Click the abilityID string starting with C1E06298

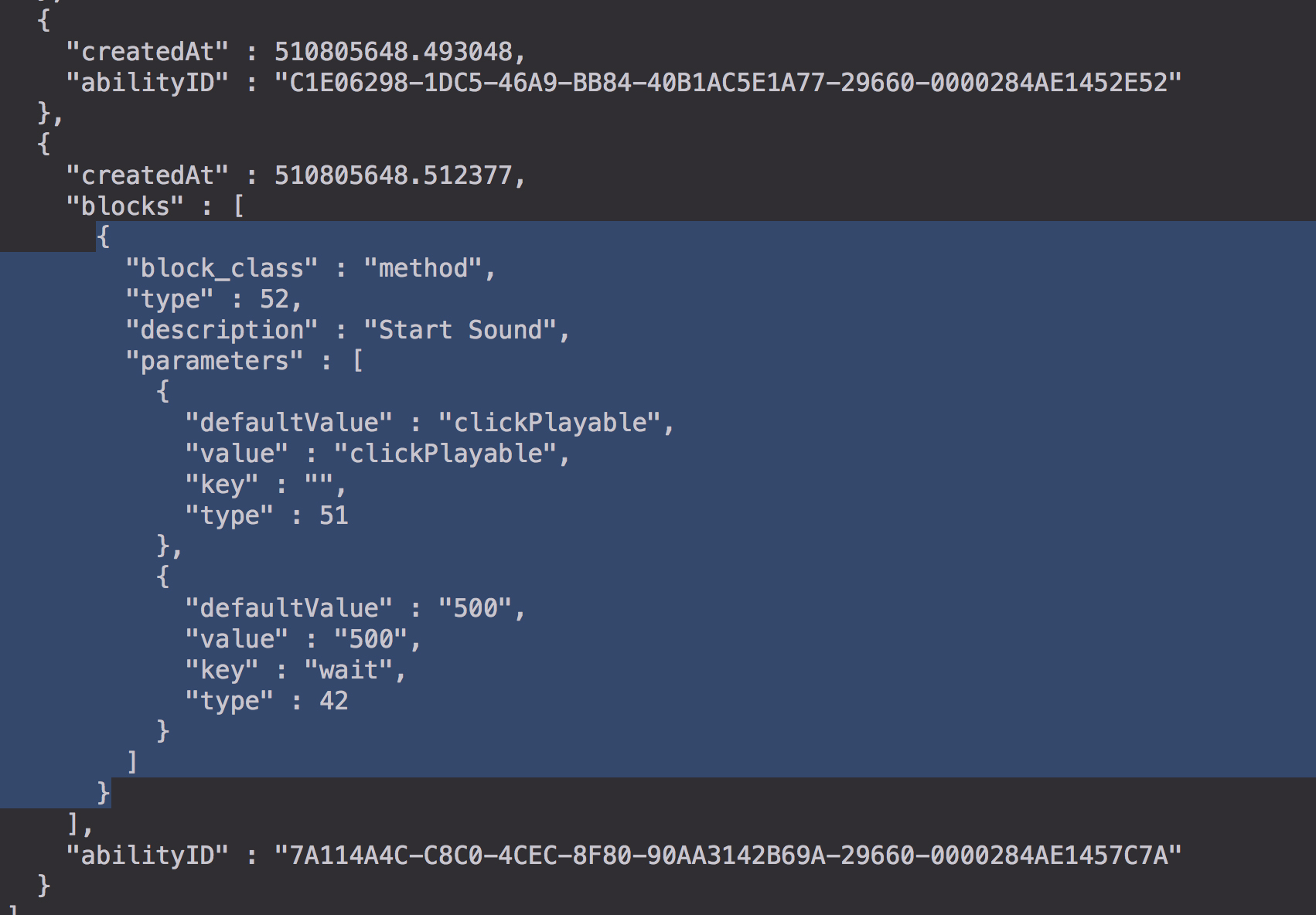pos(728,83)
